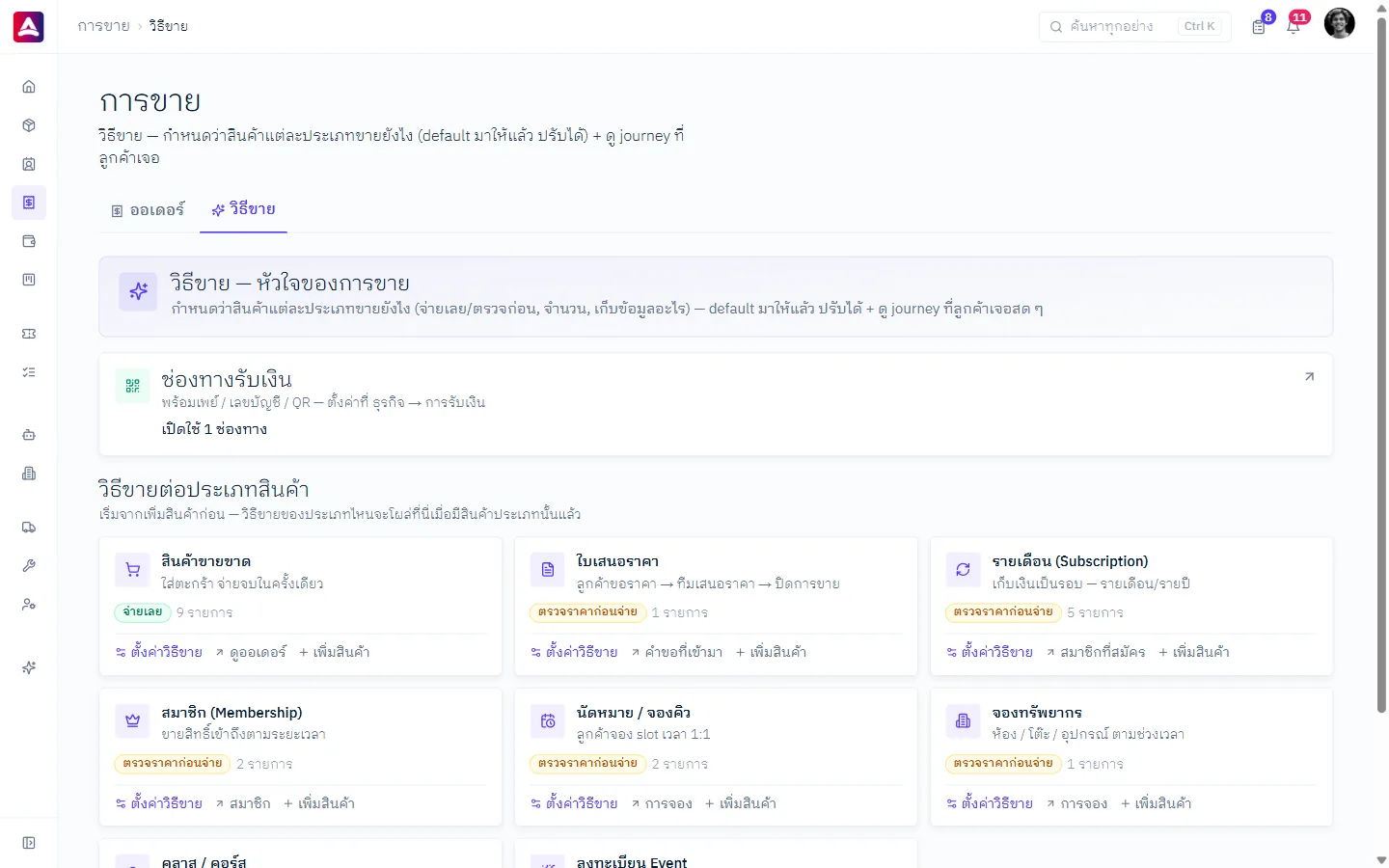Collapse the sidebar panel toggle icon
The image size is (1389, 868).
pos(29,843)
